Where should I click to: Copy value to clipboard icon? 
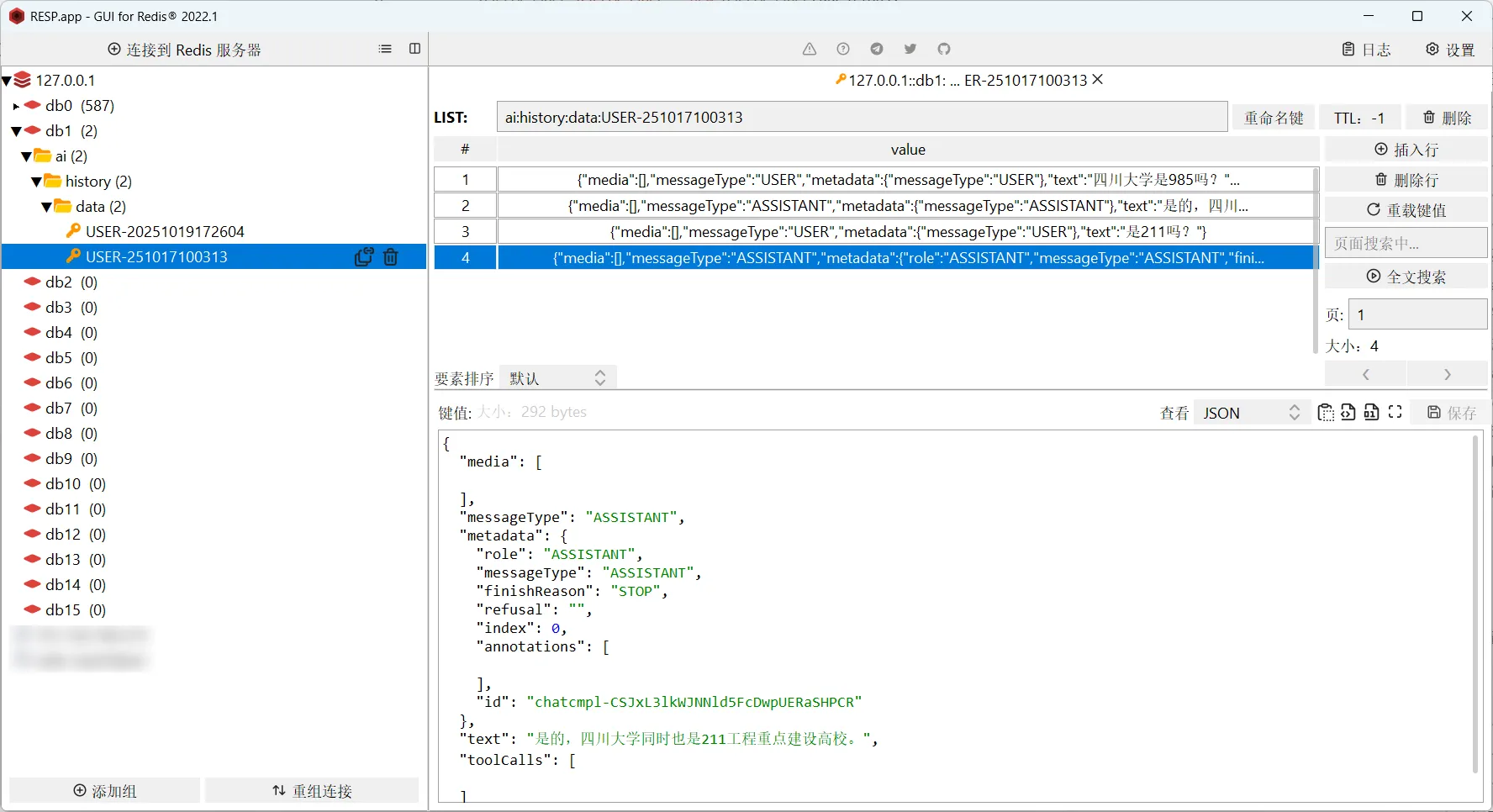click(1326, 412)
